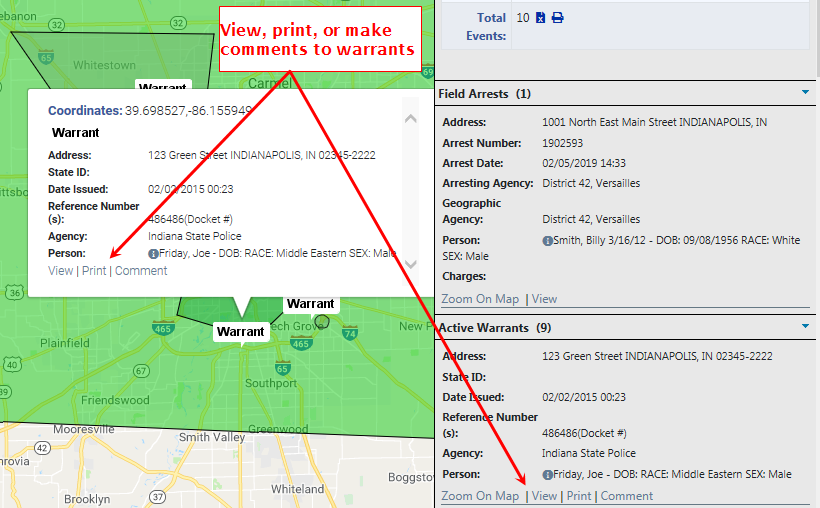
Task: View the field arrest record
Action: (x=544, y=299)
